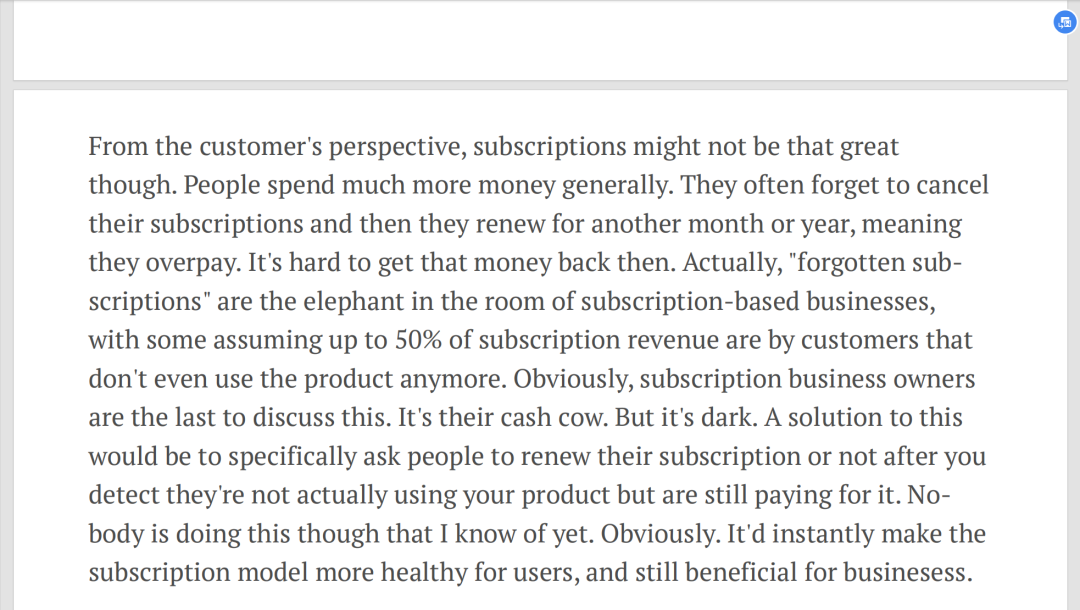Viewport: 1080px width, 610px height.
Task: Click the empty white card above the text
Action: pos(540,40)
